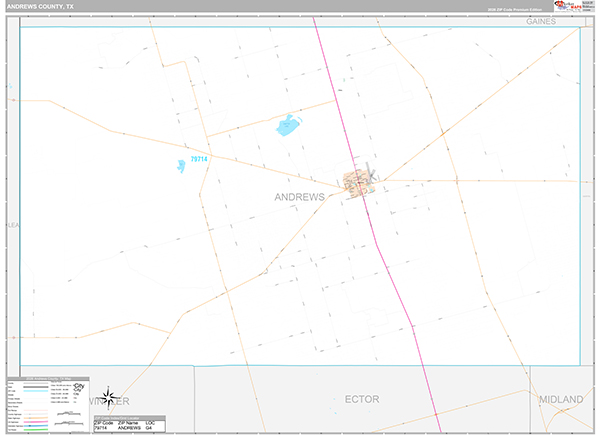This screenshot has height=435, width=600.
Task: Click the '2026 ZIP Code Premium Edition' subtitle
Action: (515, 10)
